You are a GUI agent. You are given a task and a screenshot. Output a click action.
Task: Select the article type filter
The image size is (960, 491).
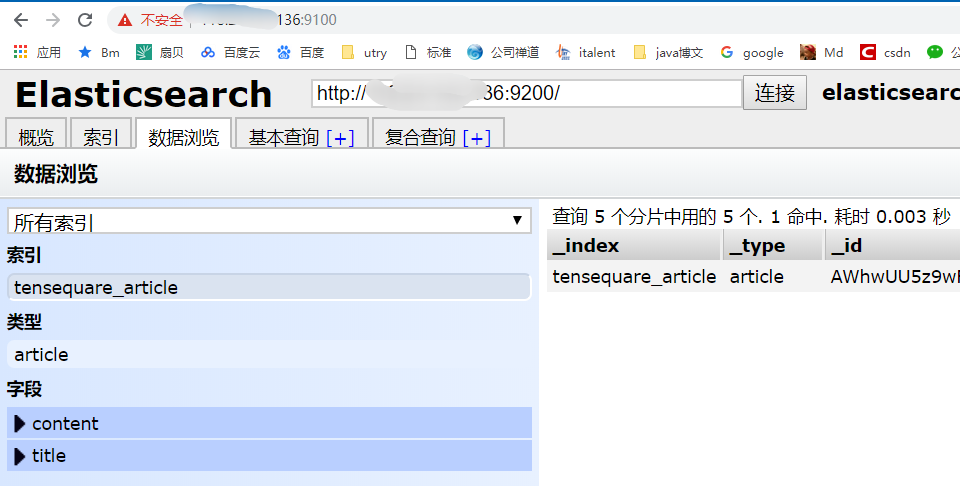pos(269,354)
